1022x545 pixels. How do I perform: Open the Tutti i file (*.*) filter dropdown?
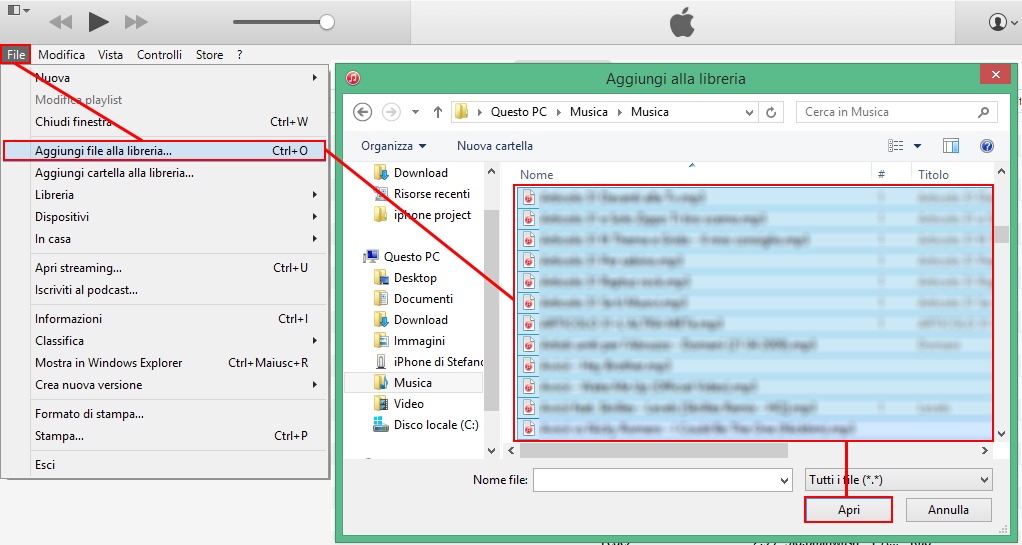pos(899,480)
